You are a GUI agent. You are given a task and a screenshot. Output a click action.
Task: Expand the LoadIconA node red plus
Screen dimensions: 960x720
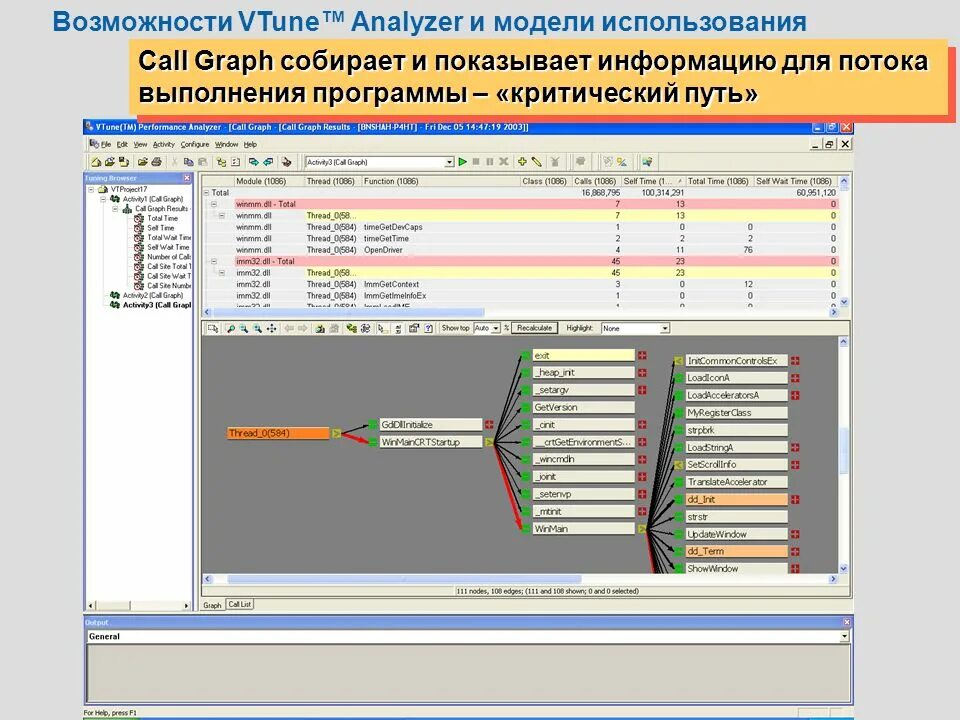pyautogui.click(x=795, y=378)
